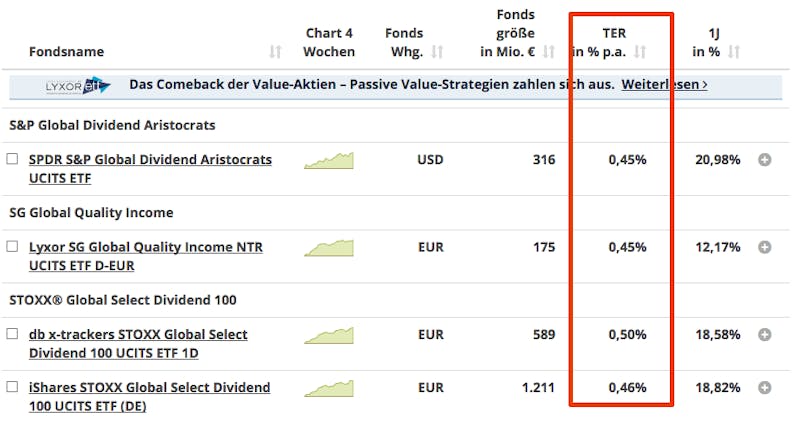The image size is (800, 422).
Task: Sort by Fondsgröße in Mio. € arrows
Action: tap(548, 52)
